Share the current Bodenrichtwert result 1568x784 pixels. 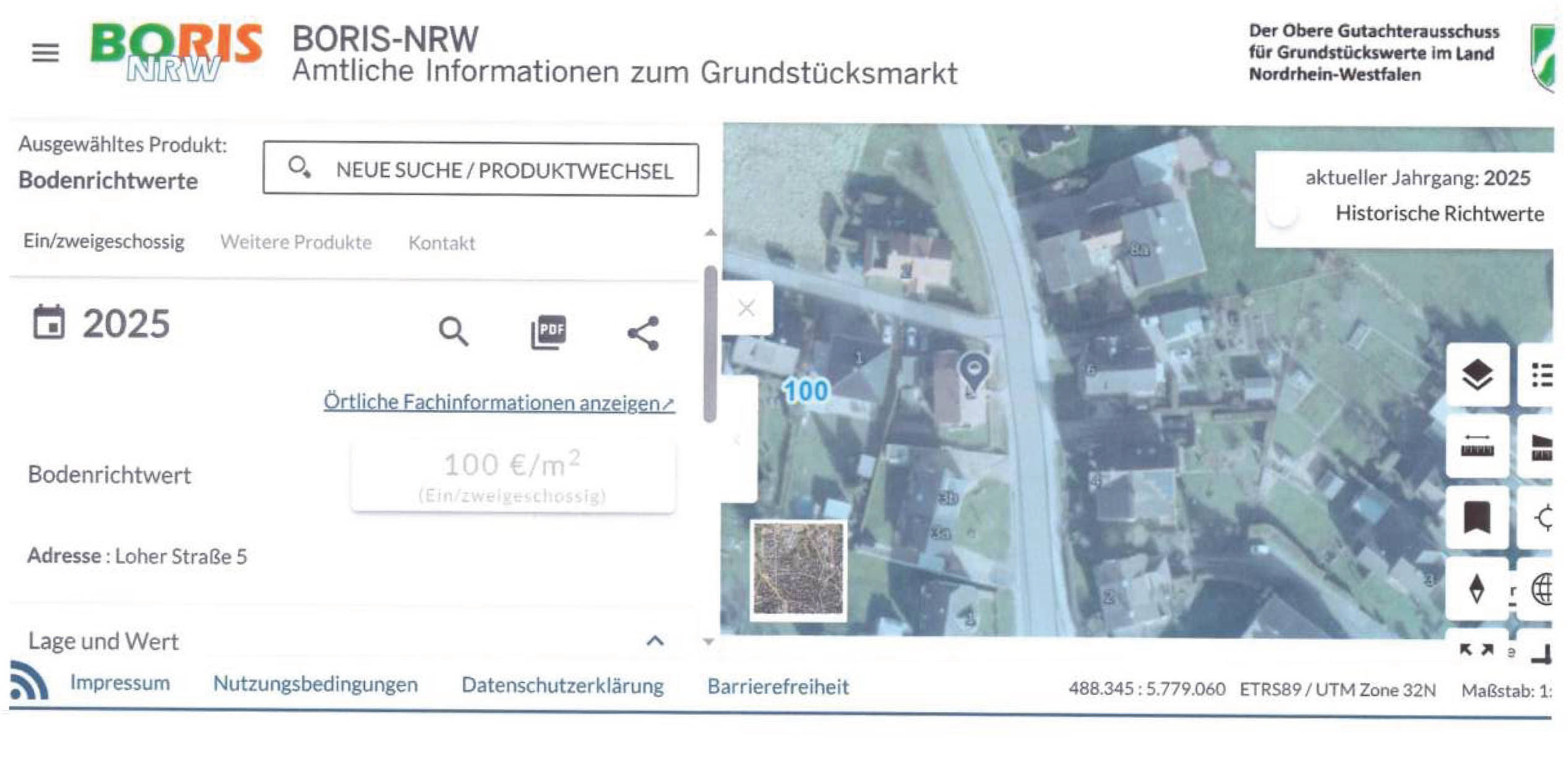point(644,334)
